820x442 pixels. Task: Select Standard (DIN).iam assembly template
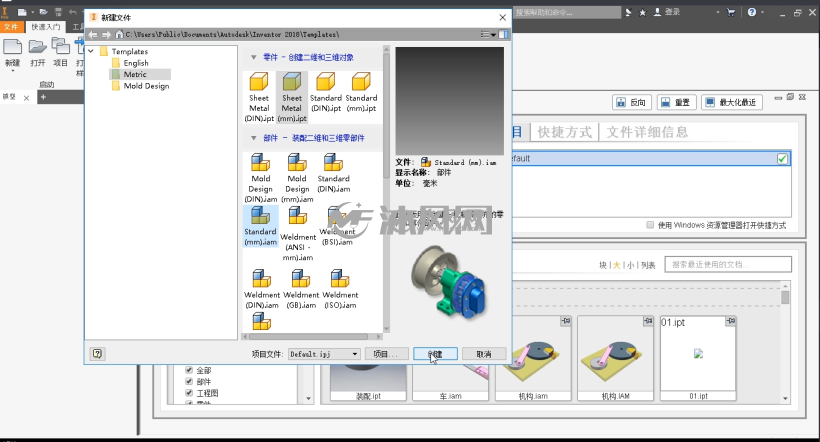coord(334,173)
